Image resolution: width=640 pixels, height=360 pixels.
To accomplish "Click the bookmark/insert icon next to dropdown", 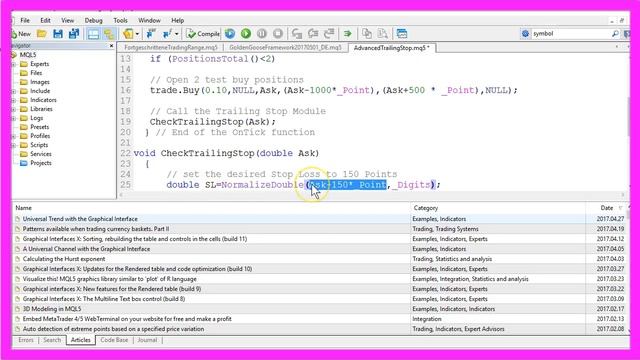I will pyautogui.click(x=167, y=34).
